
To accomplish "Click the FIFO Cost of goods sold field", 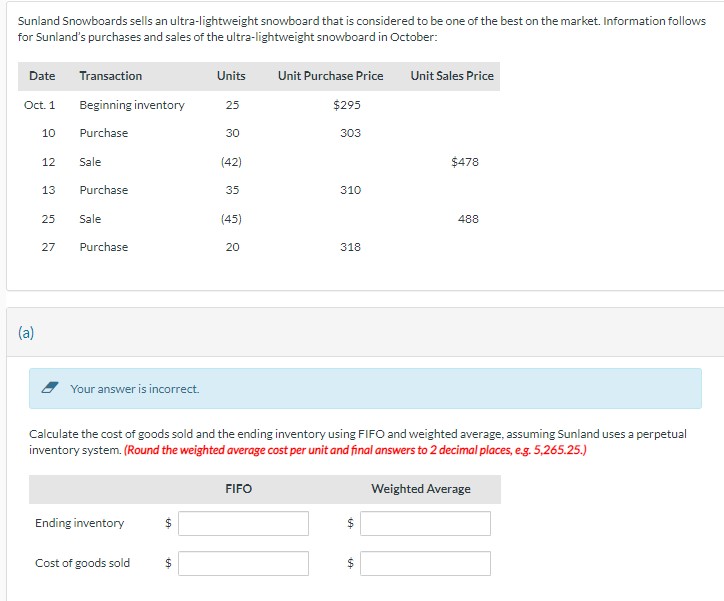I will tap(243, 563).
